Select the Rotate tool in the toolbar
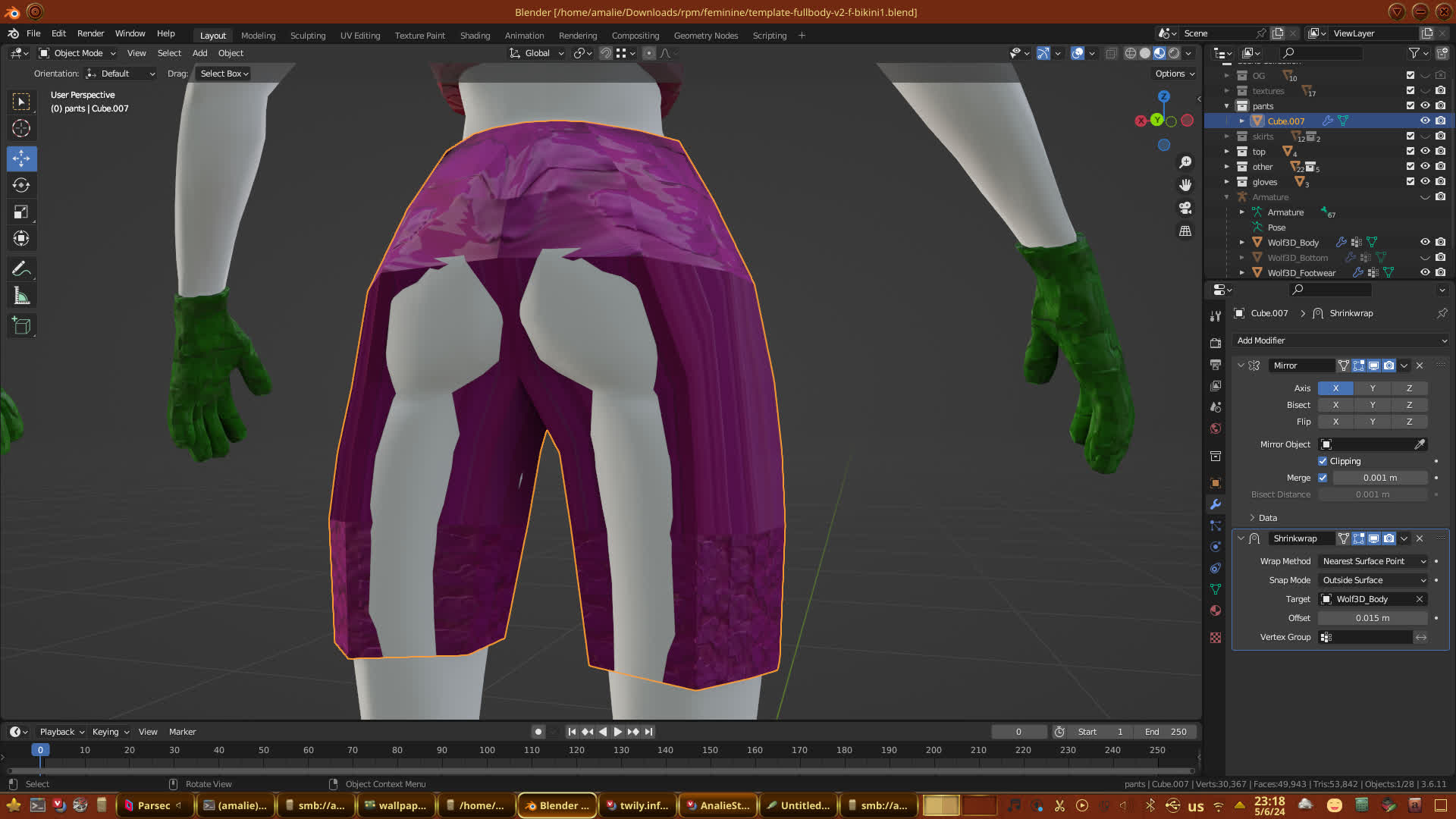This screenshot has height=819, width=1456. tap(21, 185)
